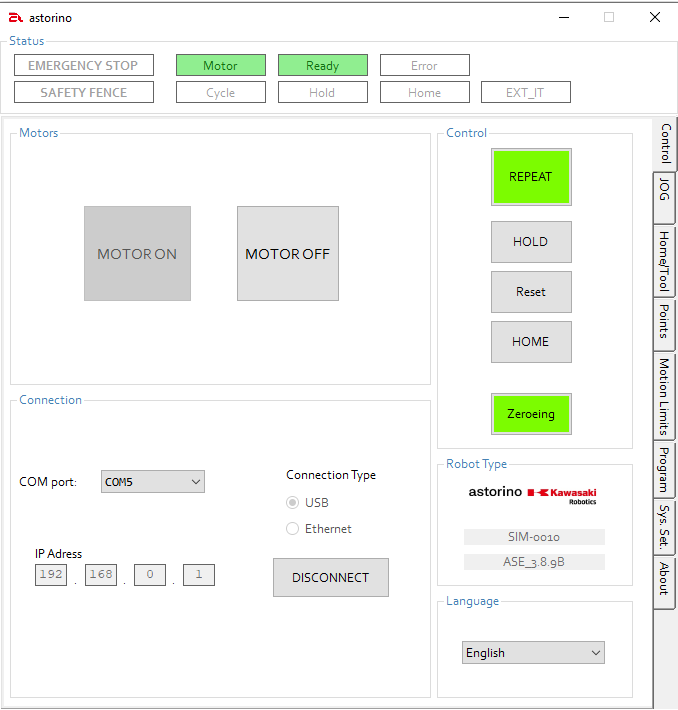The width and height of the screenshot is (678, 710).
Task: Click the ASE_3.8.9B firmware version field
Action: pyautogui.click(x=534, y=562)
